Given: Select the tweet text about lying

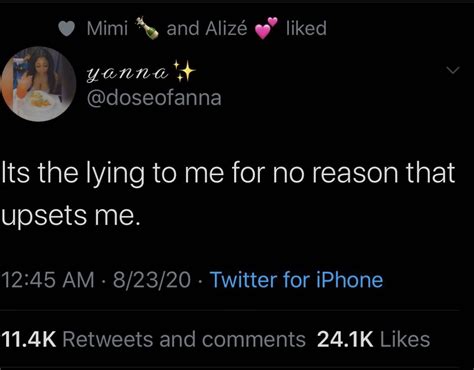Looking at the screenshot, I should tap(228, 194).
